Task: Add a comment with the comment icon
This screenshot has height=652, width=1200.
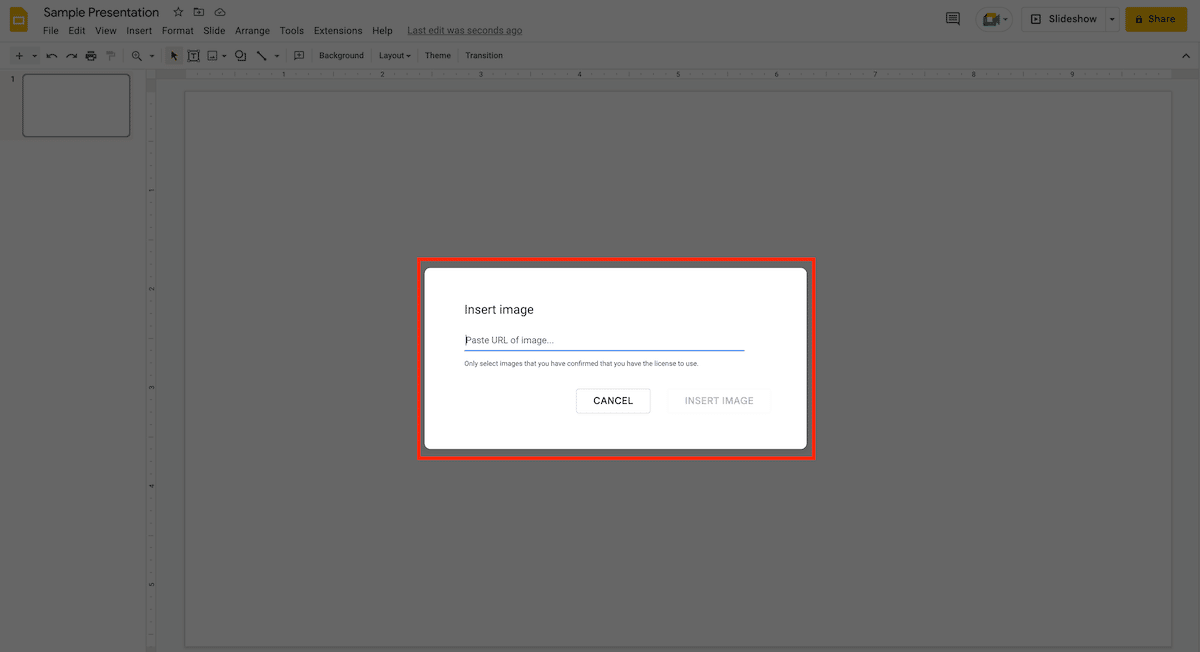Action: pyautogui.click(x=299, y=55)
